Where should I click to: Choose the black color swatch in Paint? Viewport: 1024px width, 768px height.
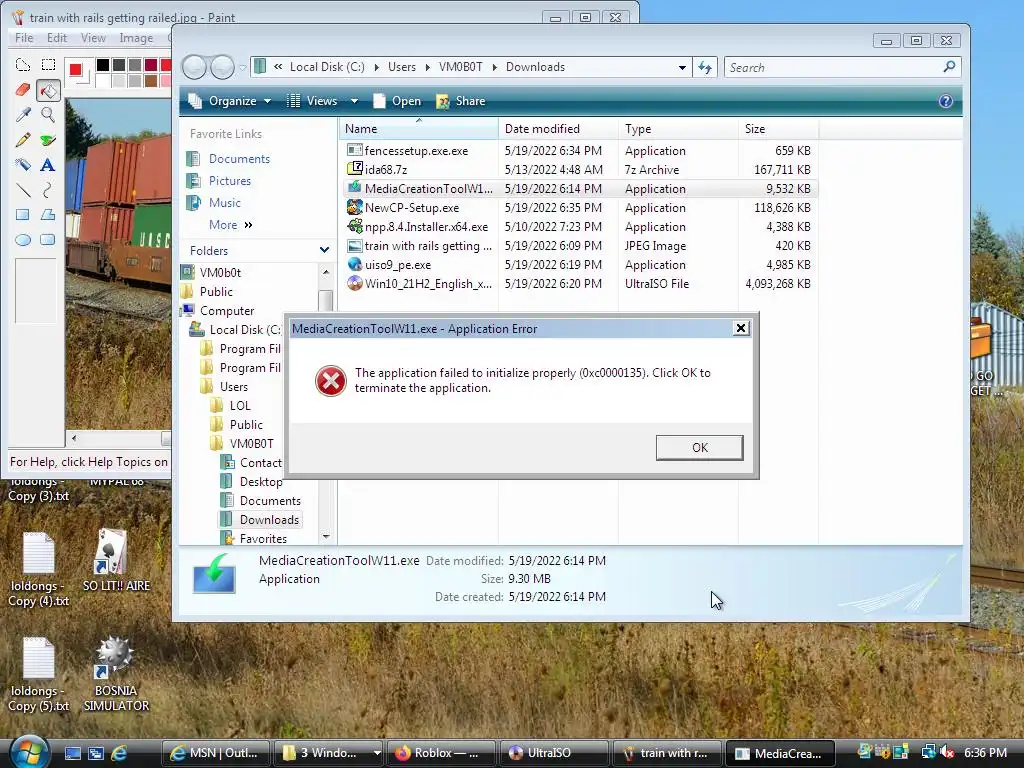(x=103, y=65)
